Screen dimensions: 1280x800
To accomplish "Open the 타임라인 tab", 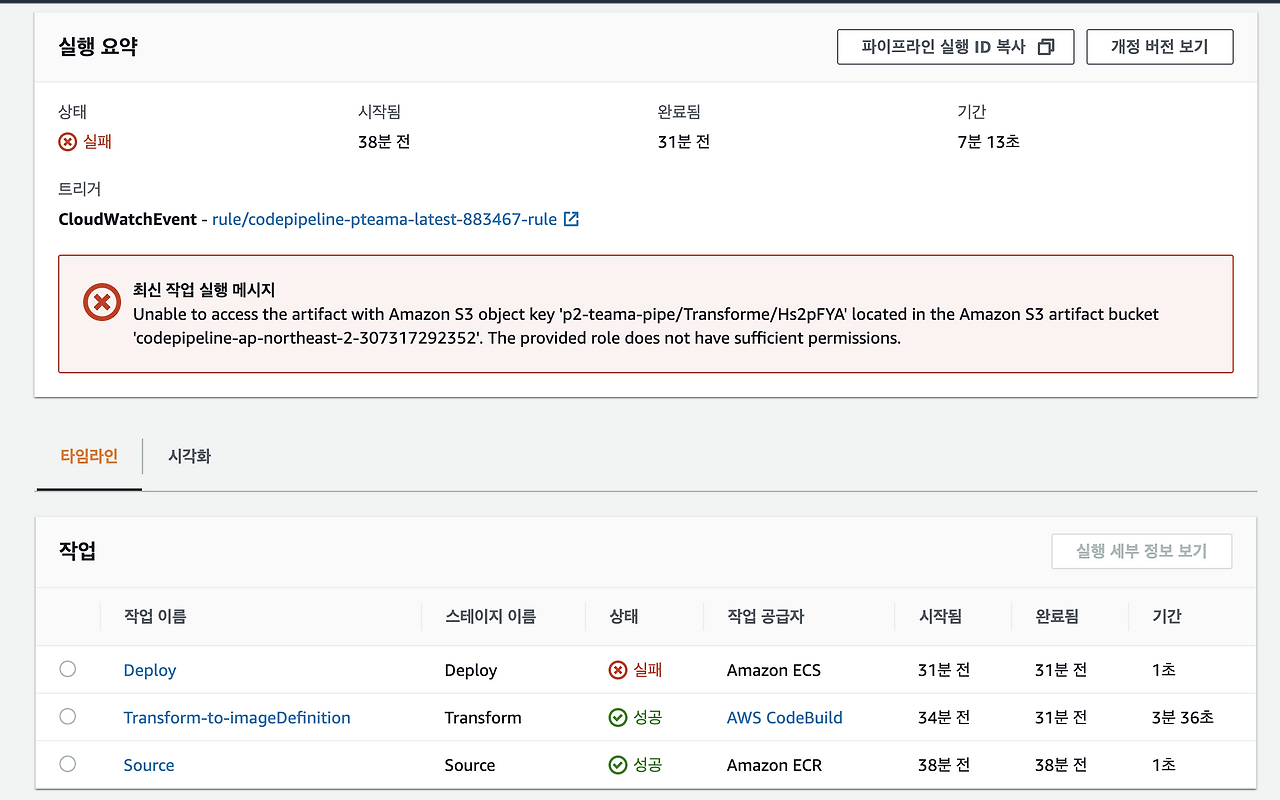I will (89, 455).
